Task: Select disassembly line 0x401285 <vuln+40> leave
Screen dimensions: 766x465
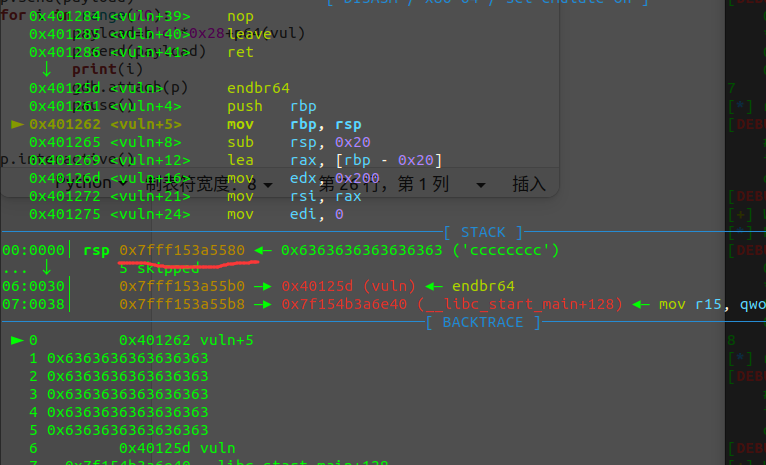Action: pyautogui.click(x=150, y=34)
